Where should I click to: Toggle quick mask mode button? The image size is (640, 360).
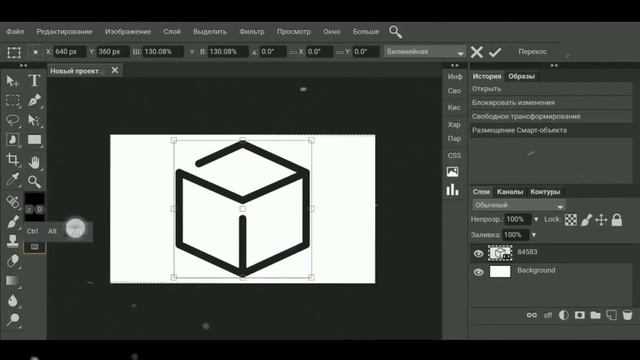(35, 247)
